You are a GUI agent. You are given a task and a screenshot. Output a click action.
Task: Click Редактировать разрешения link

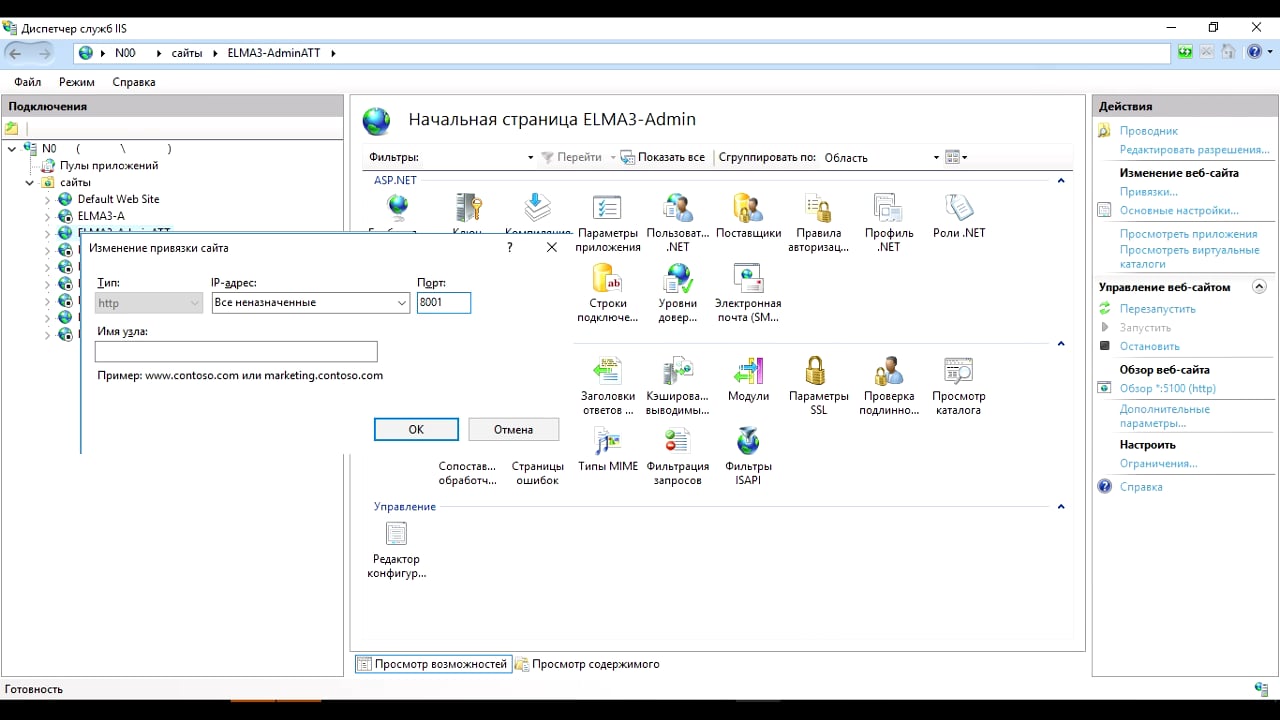coord(1194,150)
